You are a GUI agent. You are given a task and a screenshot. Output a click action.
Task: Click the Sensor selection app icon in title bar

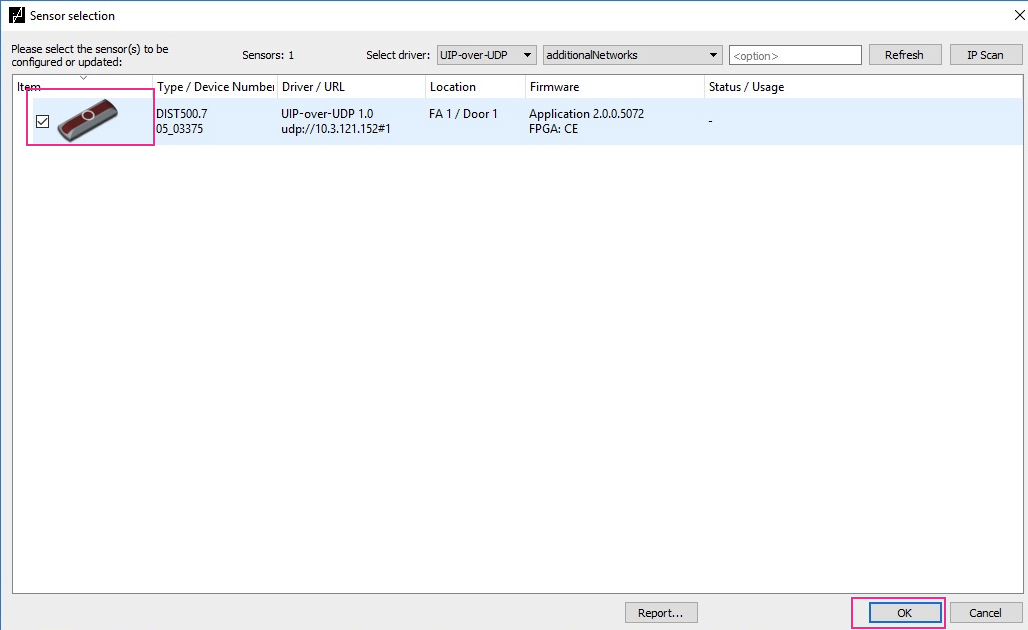pos(16,16)
